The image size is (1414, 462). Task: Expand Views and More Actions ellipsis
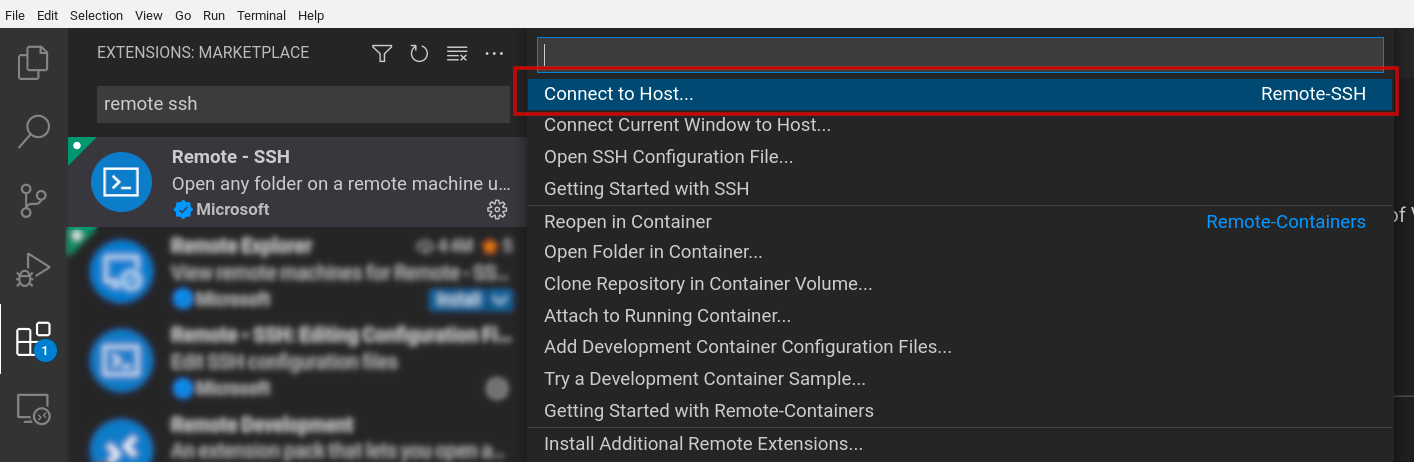tap(494, 53)
